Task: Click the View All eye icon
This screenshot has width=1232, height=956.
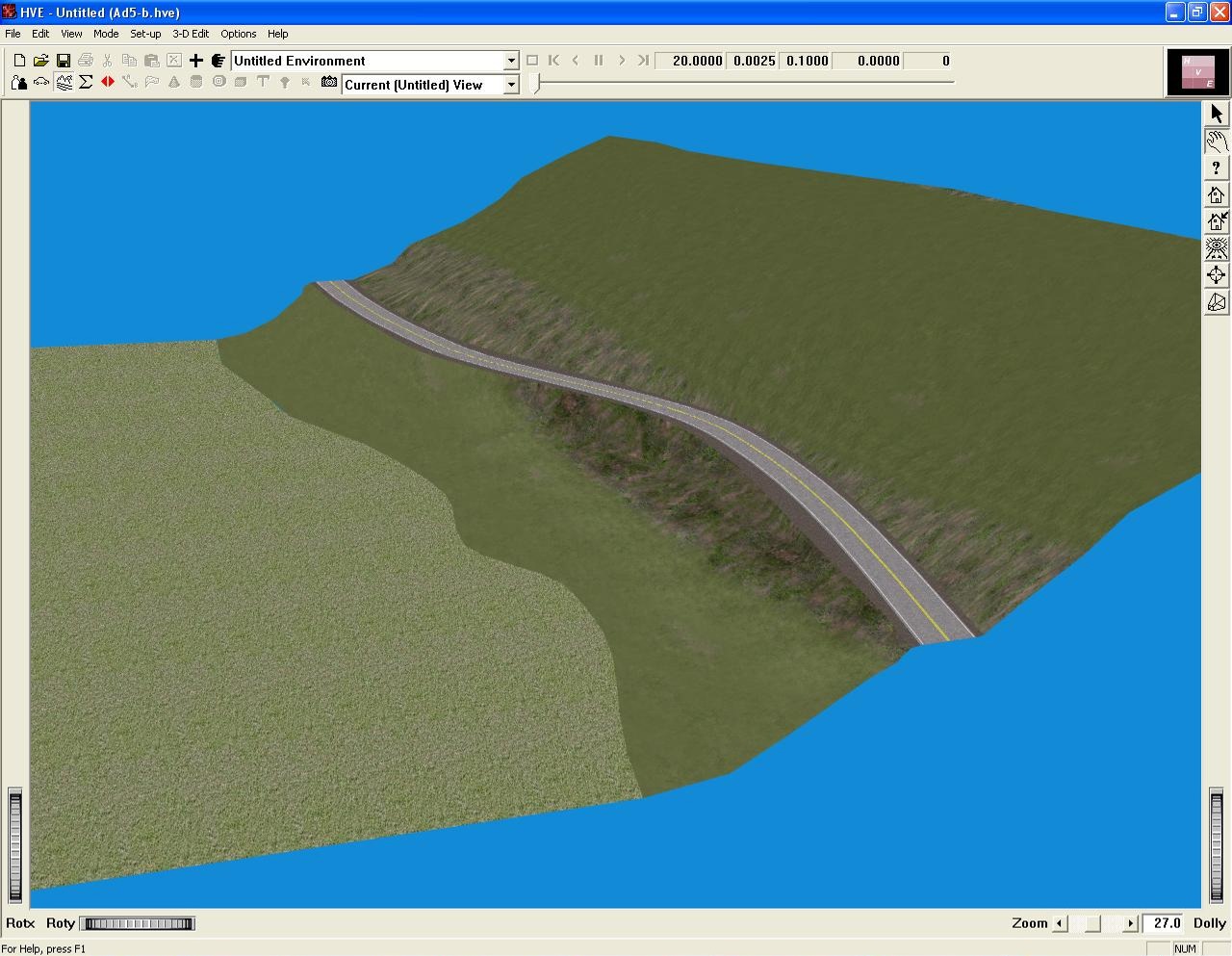Action: (1217, 248)
